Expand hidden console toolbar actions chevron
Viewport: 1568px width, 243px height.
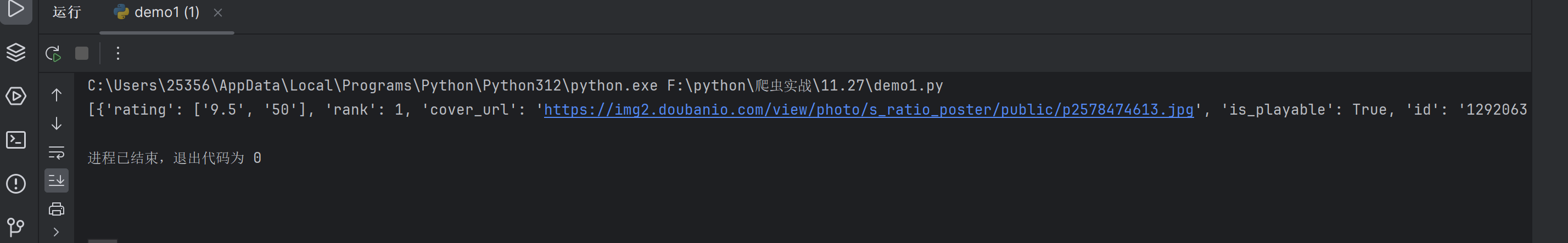point(56,232)
